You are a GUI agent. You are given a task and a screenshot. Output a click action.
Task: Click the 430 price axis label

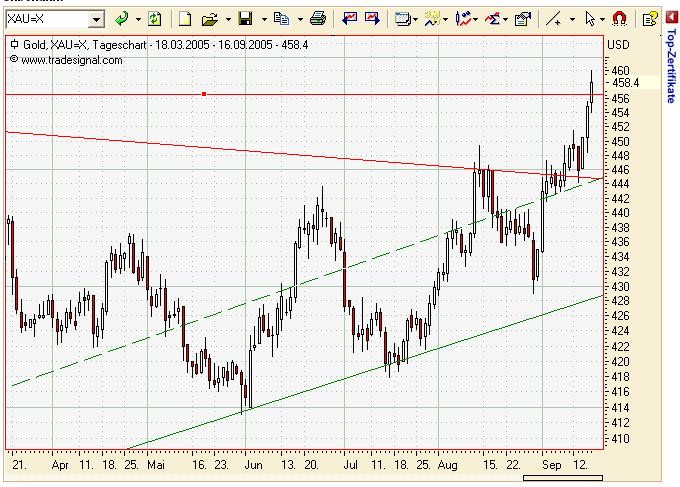click(620, 286)
